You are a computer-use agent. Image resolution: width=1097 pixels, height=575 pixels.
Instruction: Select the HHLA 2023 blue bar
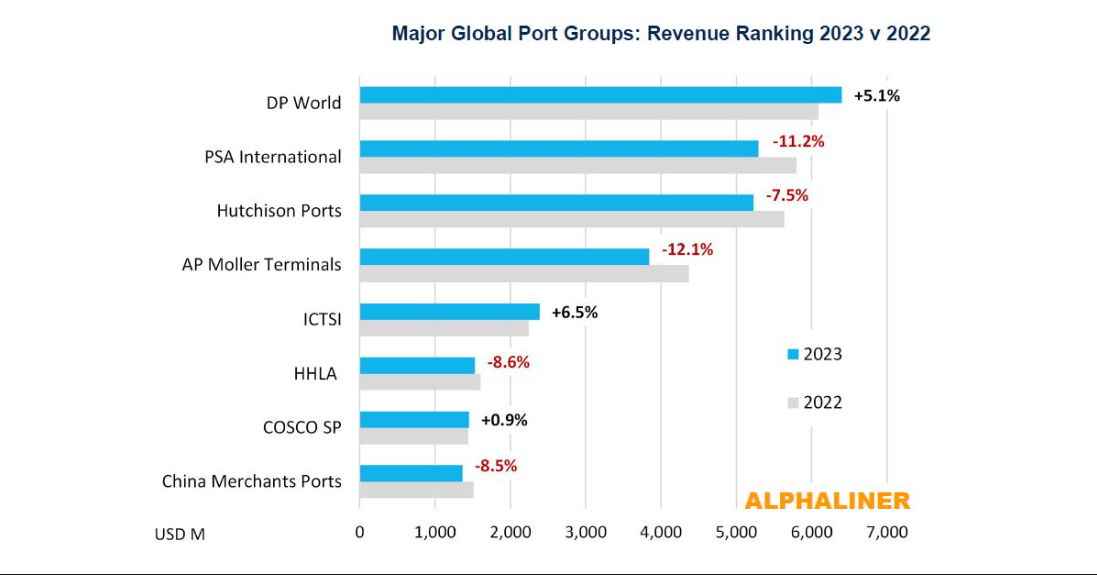pyautogui.click(x=417, y=365)
